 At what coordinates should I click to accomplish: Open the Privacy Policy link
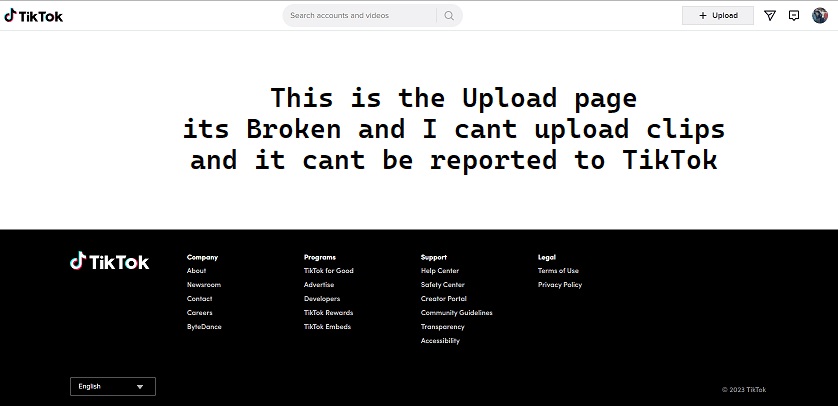(x=560, y=285)
